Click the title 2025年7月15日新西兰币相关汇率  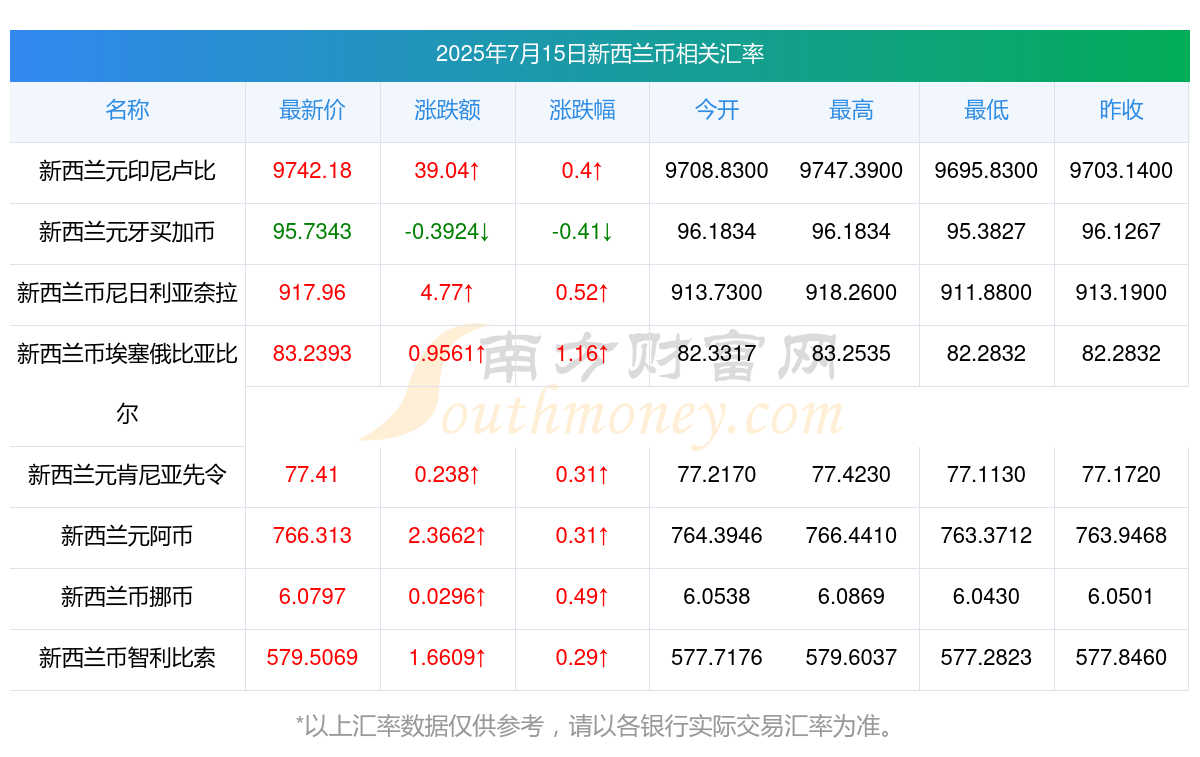(600, 54)
